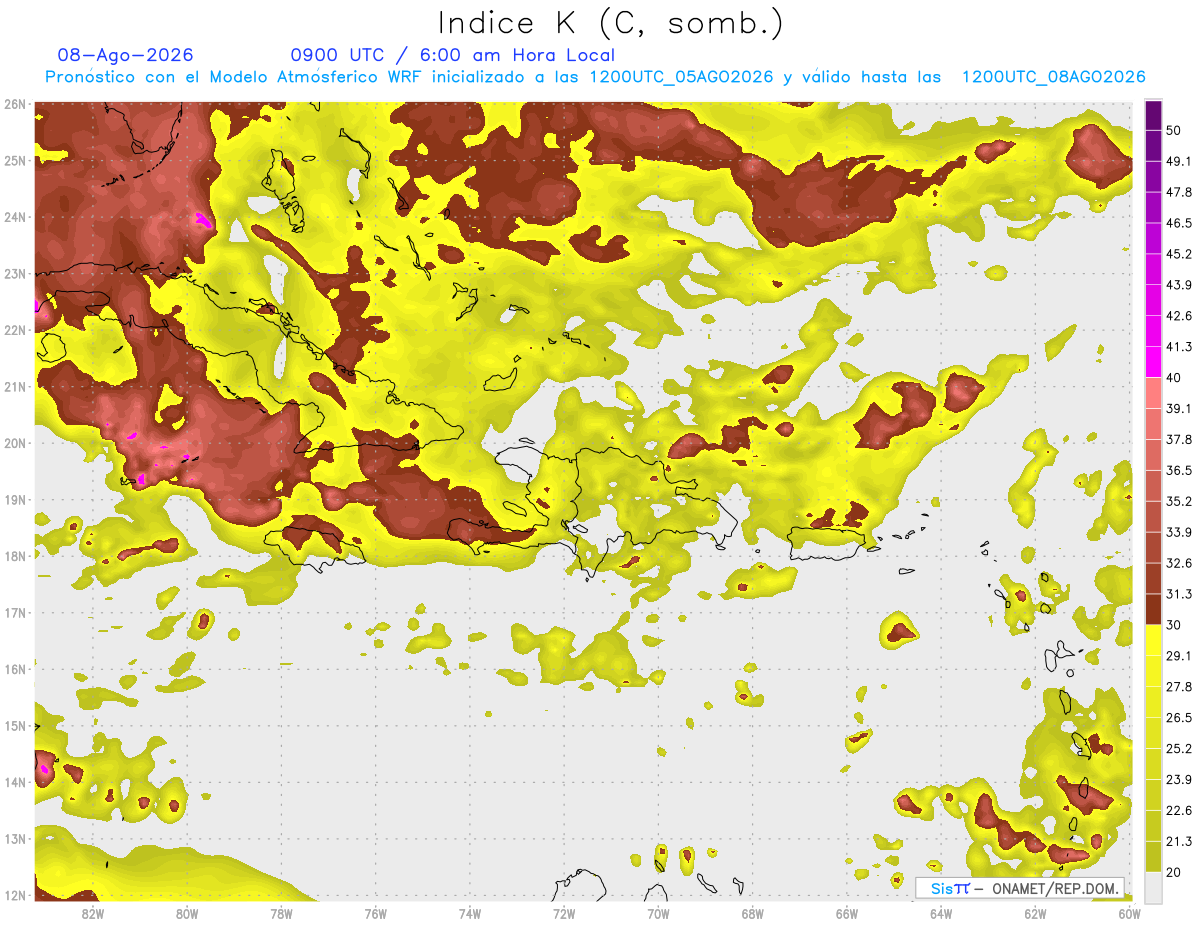Click the color scale value '39.1'
The image size is (1200, 927).
tap(1179, 408)
